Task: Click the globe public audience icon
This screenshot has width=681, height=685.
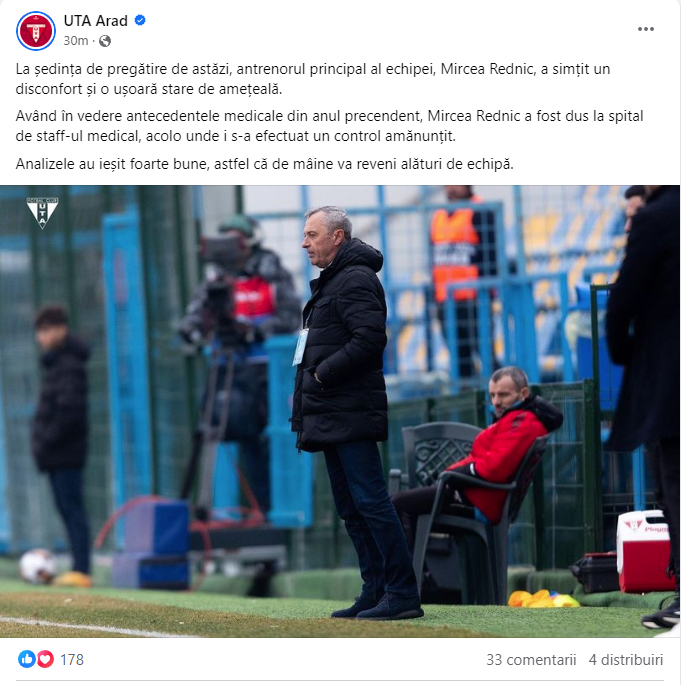Action: 105,41
